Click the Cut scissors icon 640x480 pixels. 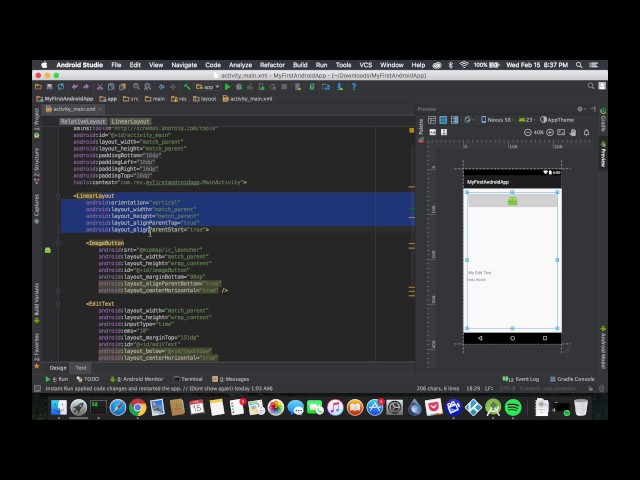click(x=100, y=87)
